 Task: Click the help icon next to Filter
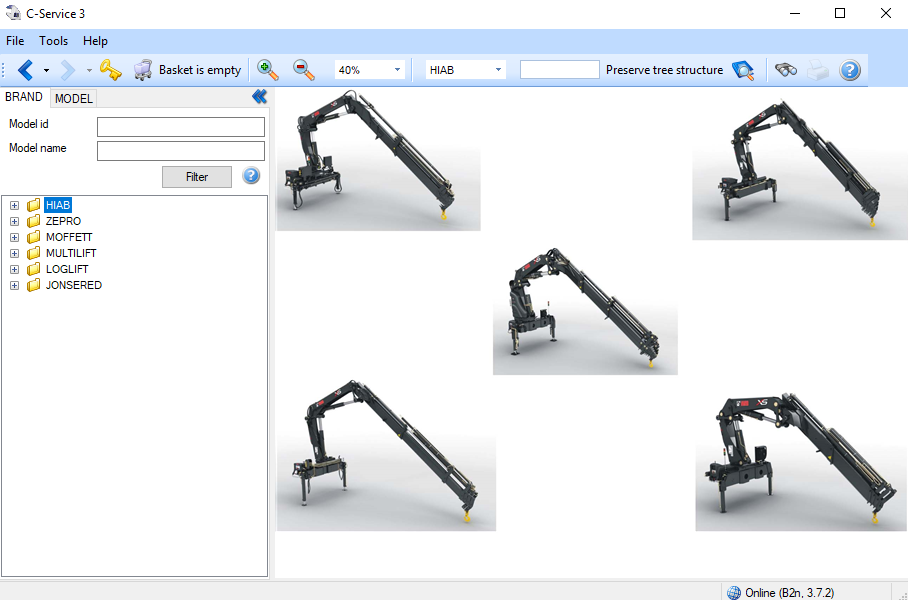click(251, 176)
